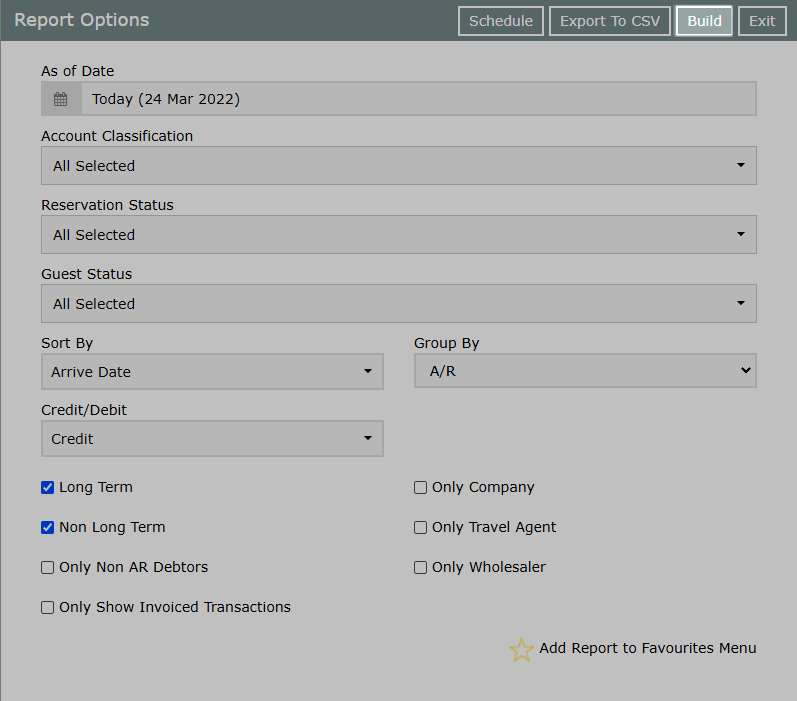Build the report

[x=704, y=21]
